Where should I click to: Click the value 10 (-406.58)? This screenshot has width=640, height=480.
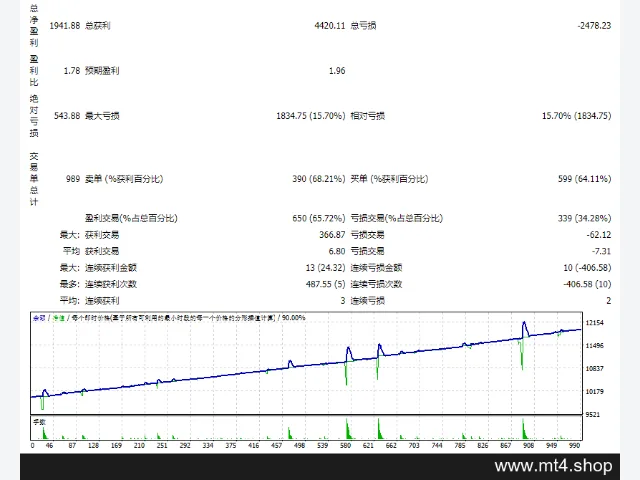[587, 268]
